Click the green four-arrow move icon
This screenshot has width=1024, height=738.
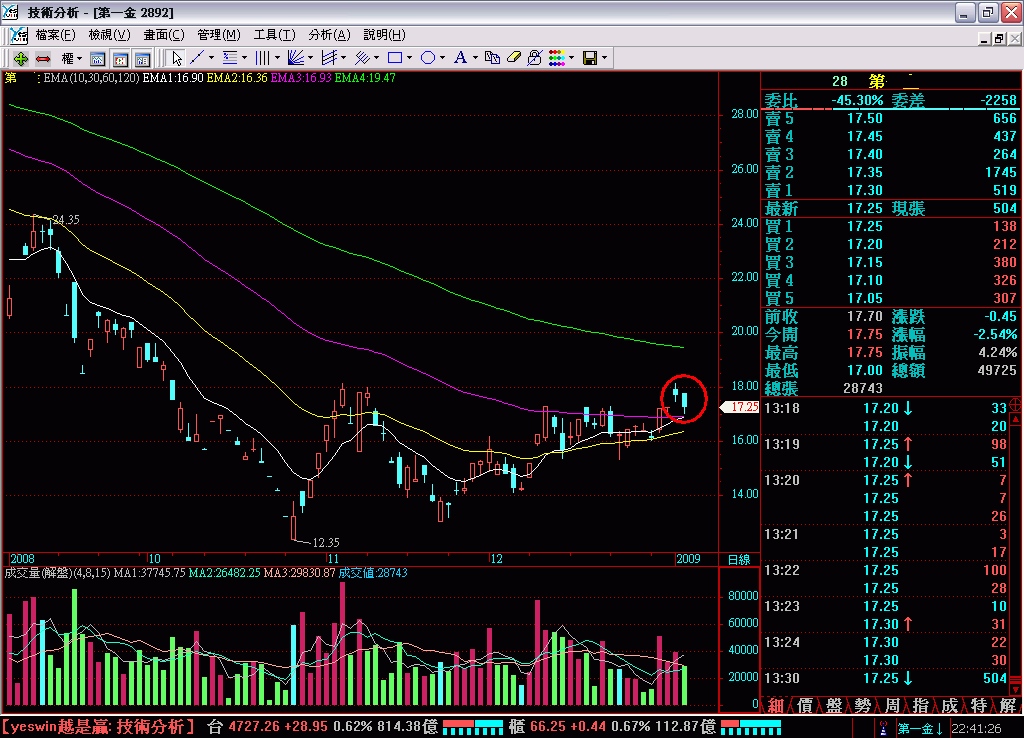click(21, 59)
